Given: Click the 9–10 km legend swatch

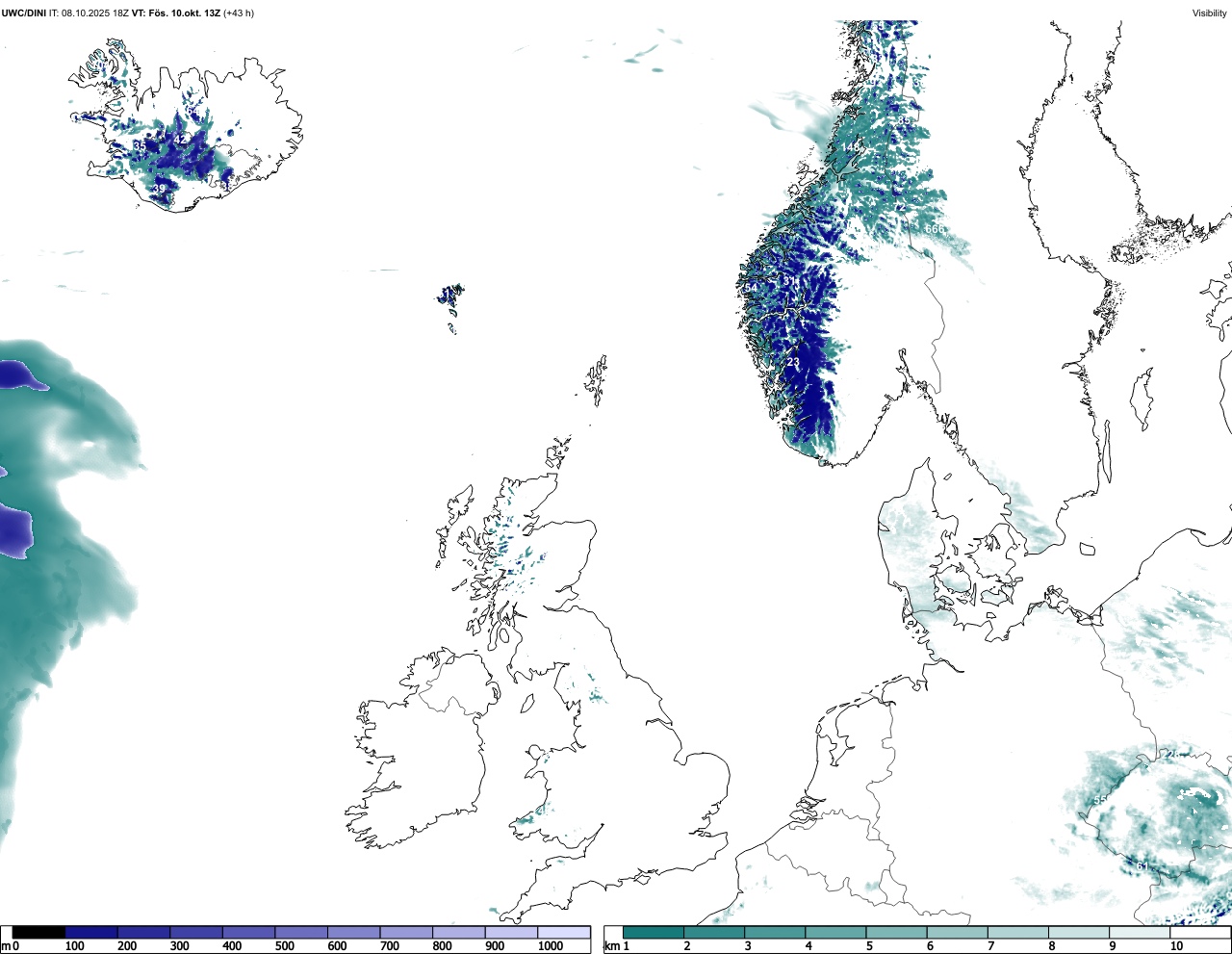Looking at the screenshot, I should (x=1139, y=932).
